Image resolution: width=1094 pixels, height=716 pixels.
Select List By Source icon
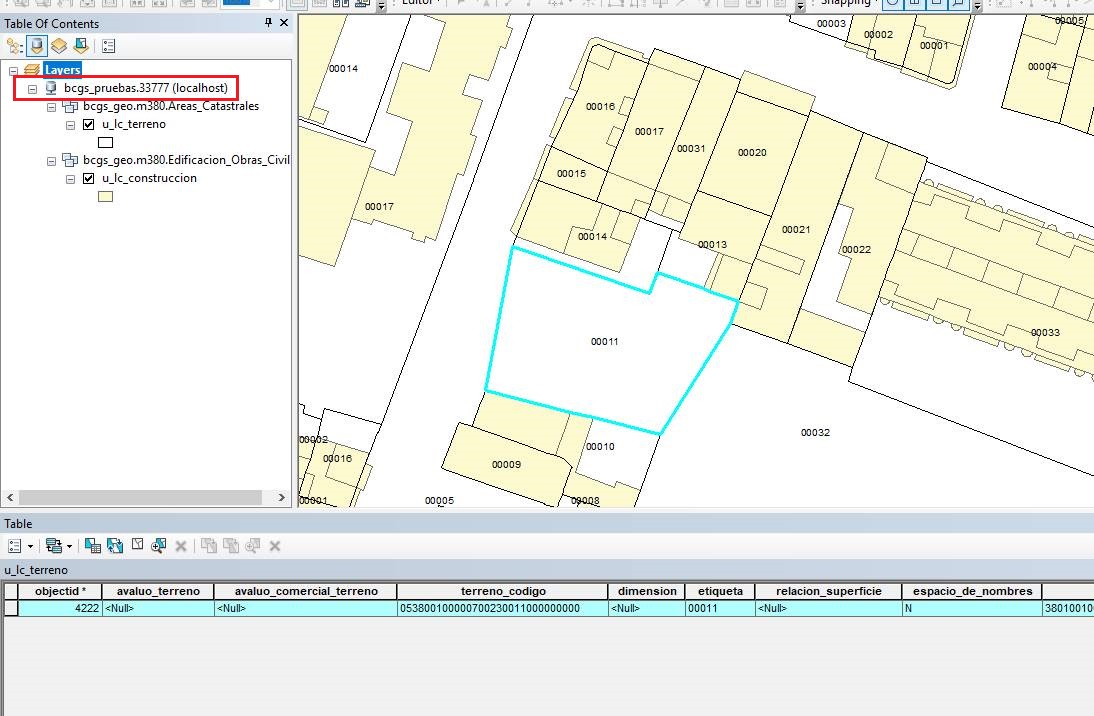[37, 46]
